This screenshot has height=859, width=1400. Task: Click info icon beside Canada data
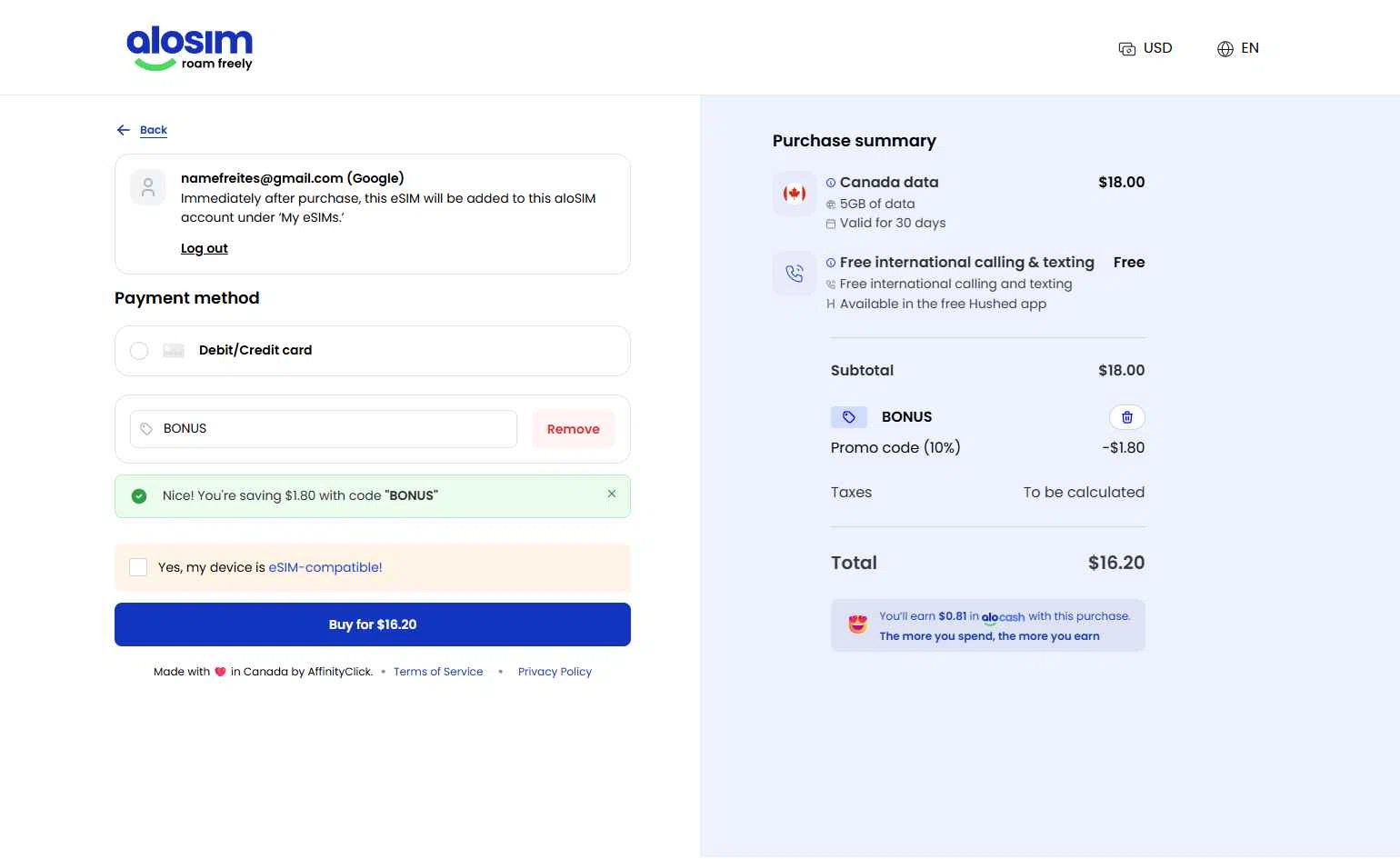(x=831, y=183)
